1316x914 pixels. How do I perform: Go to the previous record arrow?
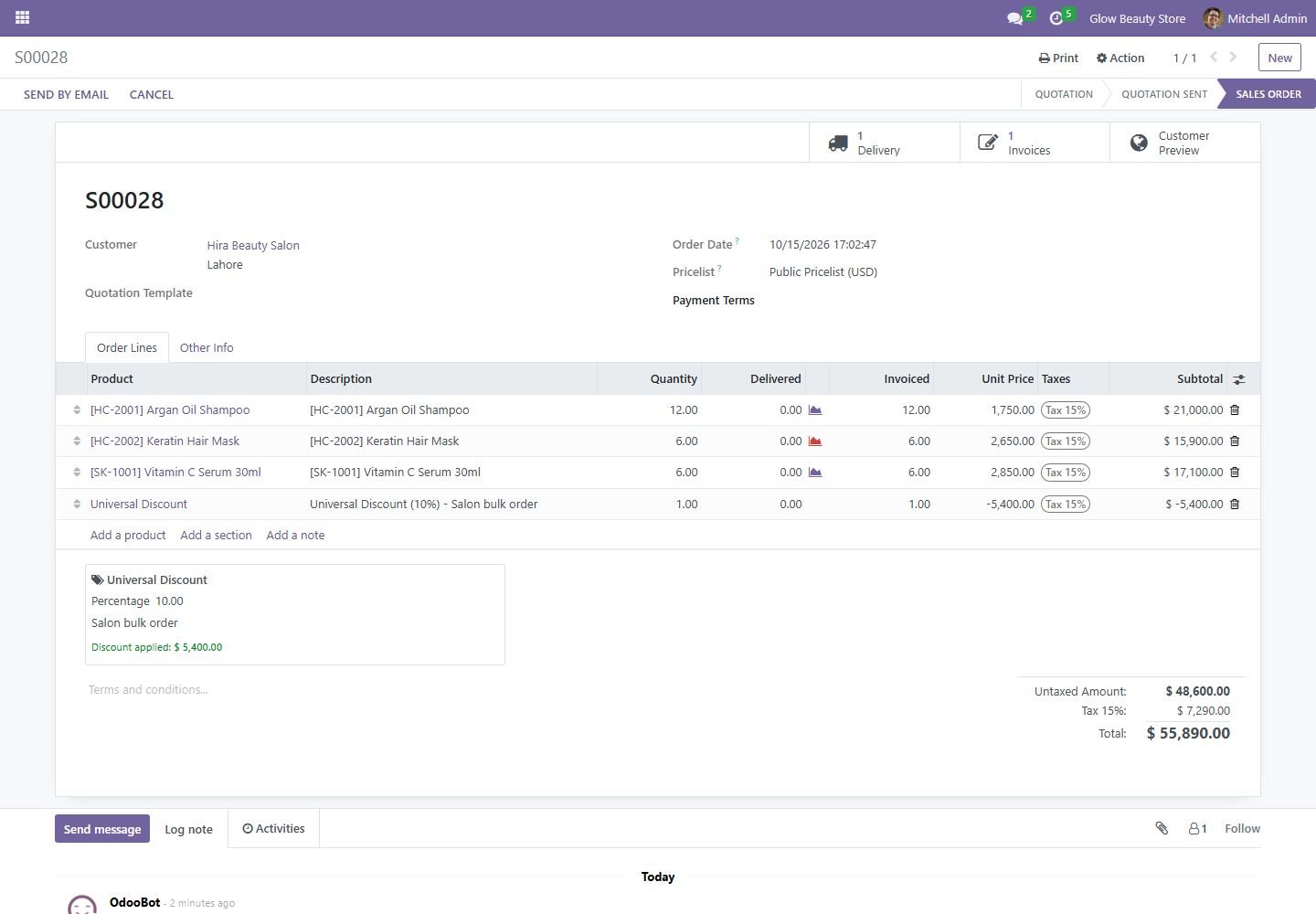coord(1214,57)
